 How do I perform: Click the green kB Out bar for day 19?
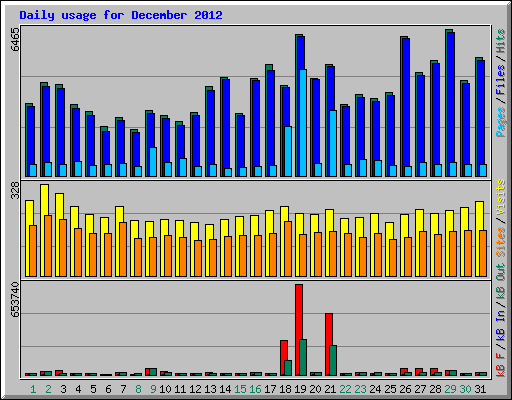click(x=303, y=357)
